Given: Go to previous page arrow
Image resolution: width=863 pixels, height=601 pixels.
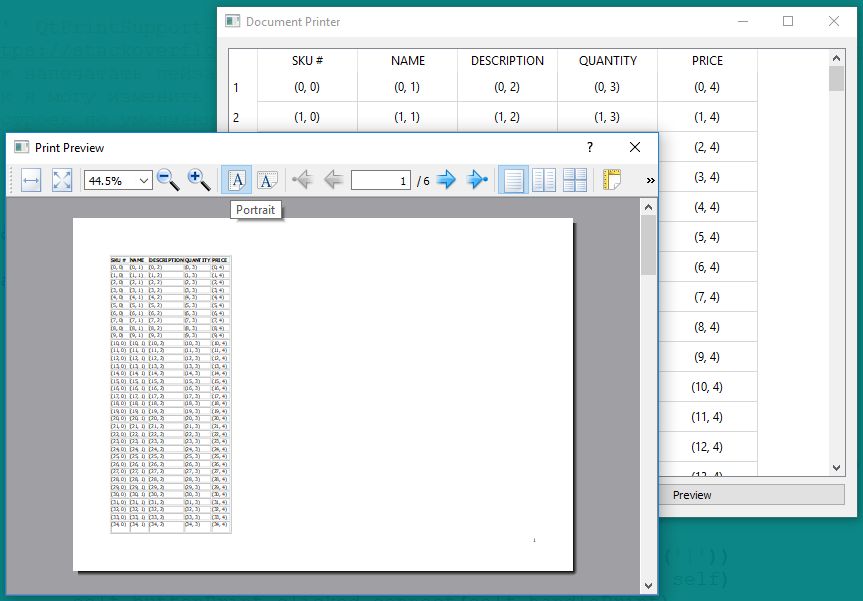Looking at the screenshot, I should click(x=333, y=179).
